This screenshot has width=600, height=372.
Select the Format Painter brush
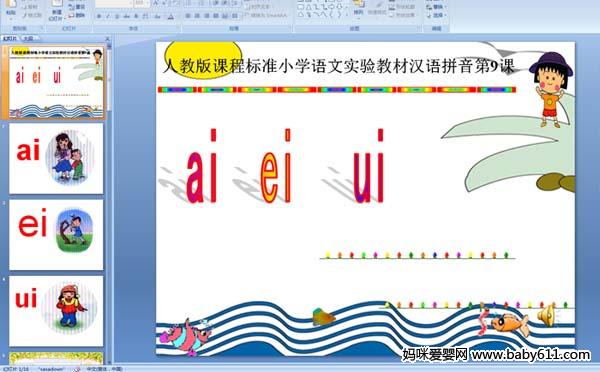32,15
